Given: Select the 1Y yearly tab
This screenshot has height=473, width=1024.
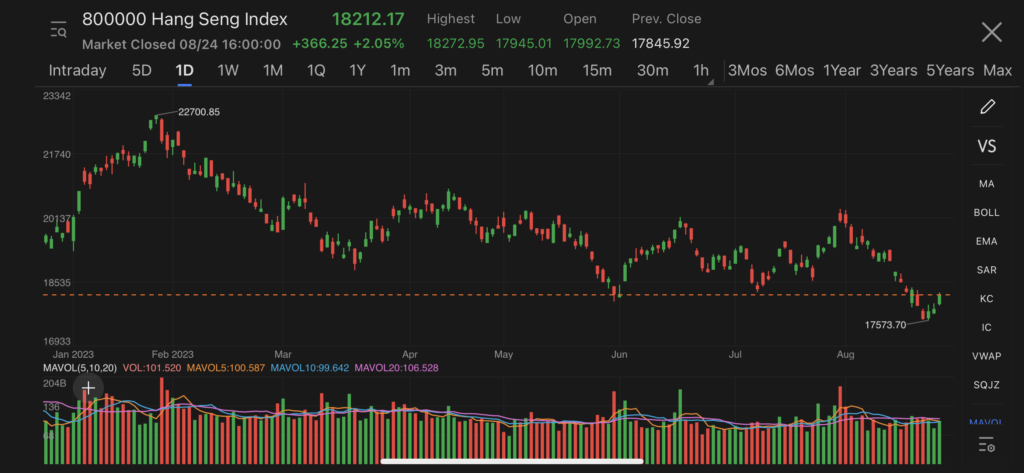Looking at the screenshot, I should click(x=357, y=71).
